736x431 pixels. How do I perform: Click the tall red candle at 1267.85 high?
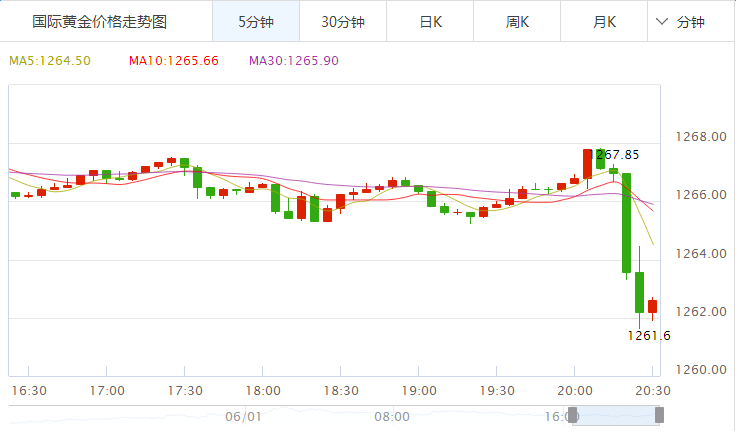pos(587,164)
